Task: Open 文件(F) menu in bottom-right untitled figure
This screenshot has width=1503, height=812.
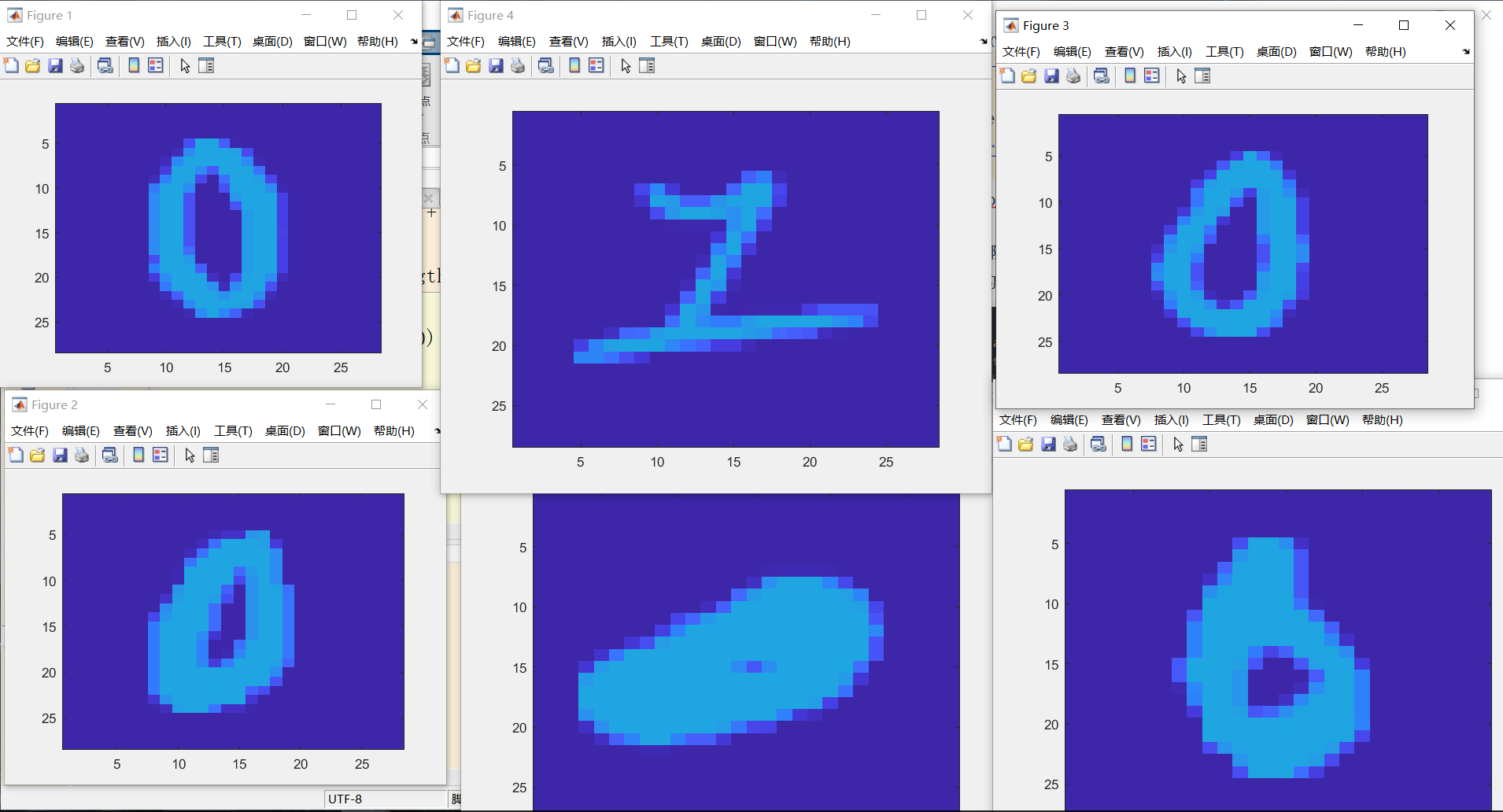Action: pos(1018,420)
